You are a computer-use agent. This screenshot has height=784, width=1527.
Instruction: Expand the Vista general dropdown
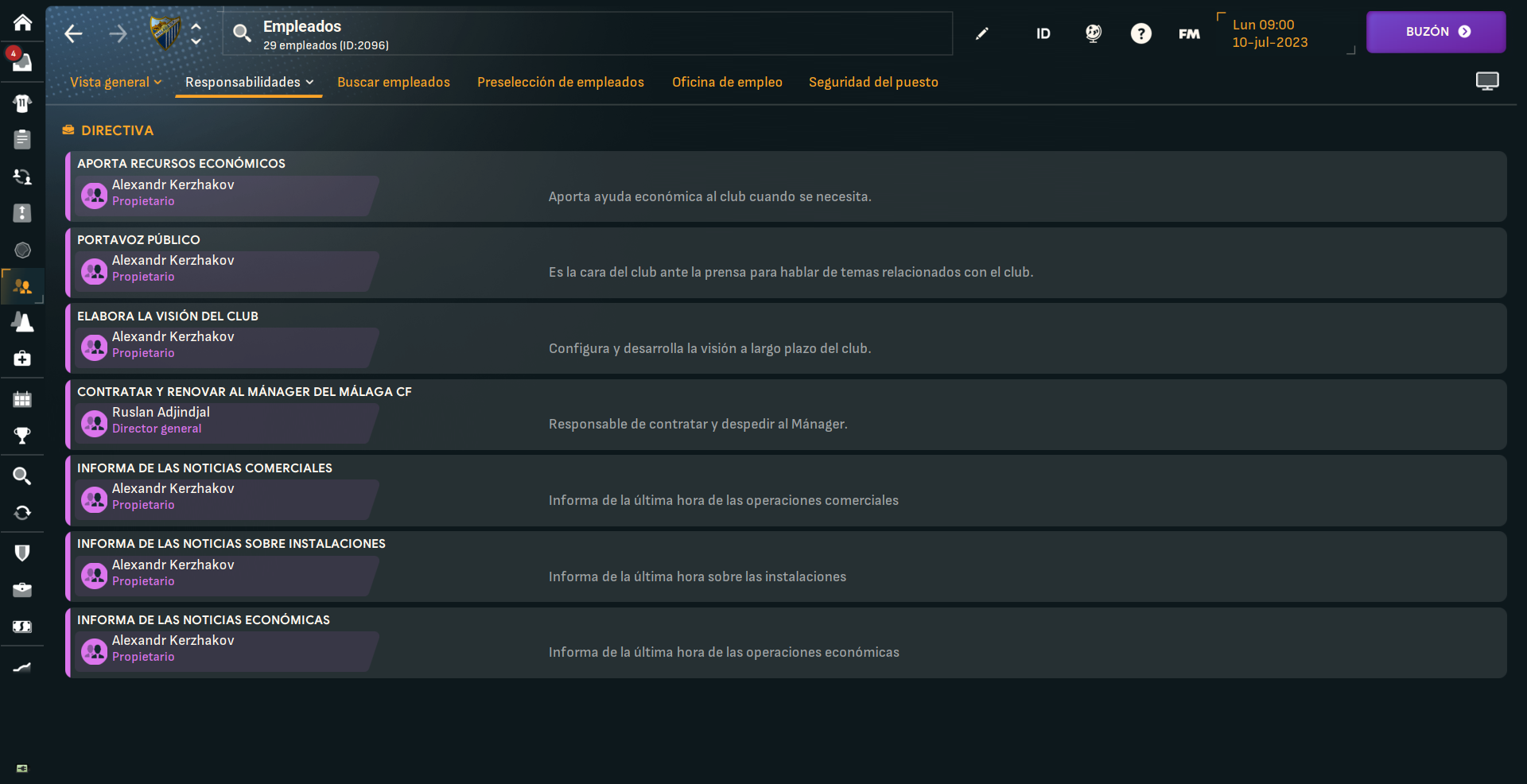click(116, 82)
